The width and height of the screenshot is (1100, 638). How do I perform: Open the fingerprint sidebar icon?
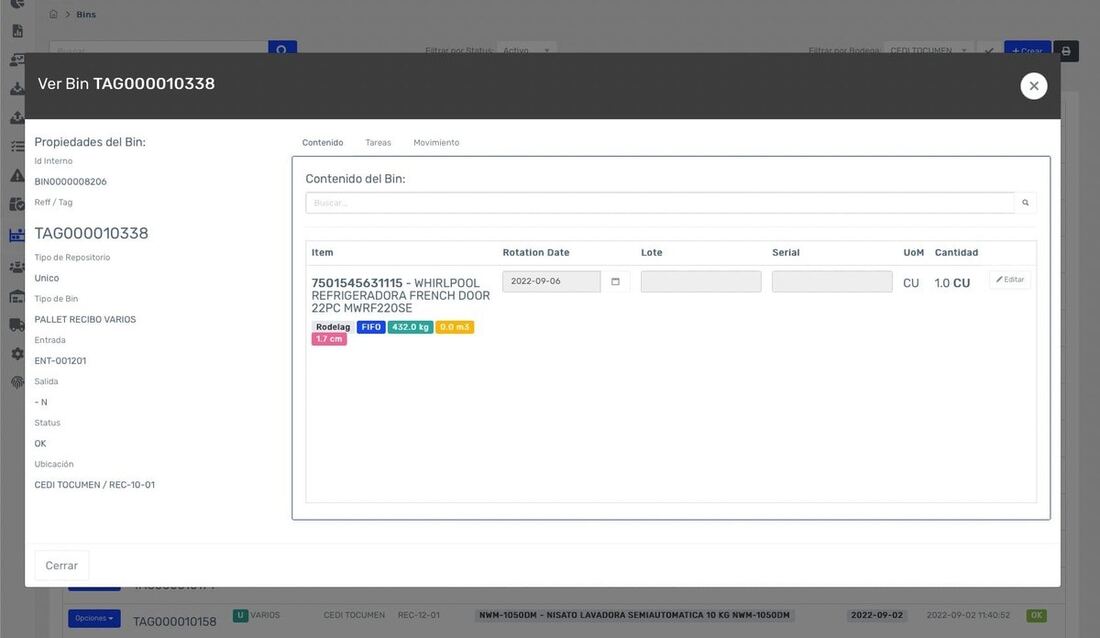(x=18, y=382)
